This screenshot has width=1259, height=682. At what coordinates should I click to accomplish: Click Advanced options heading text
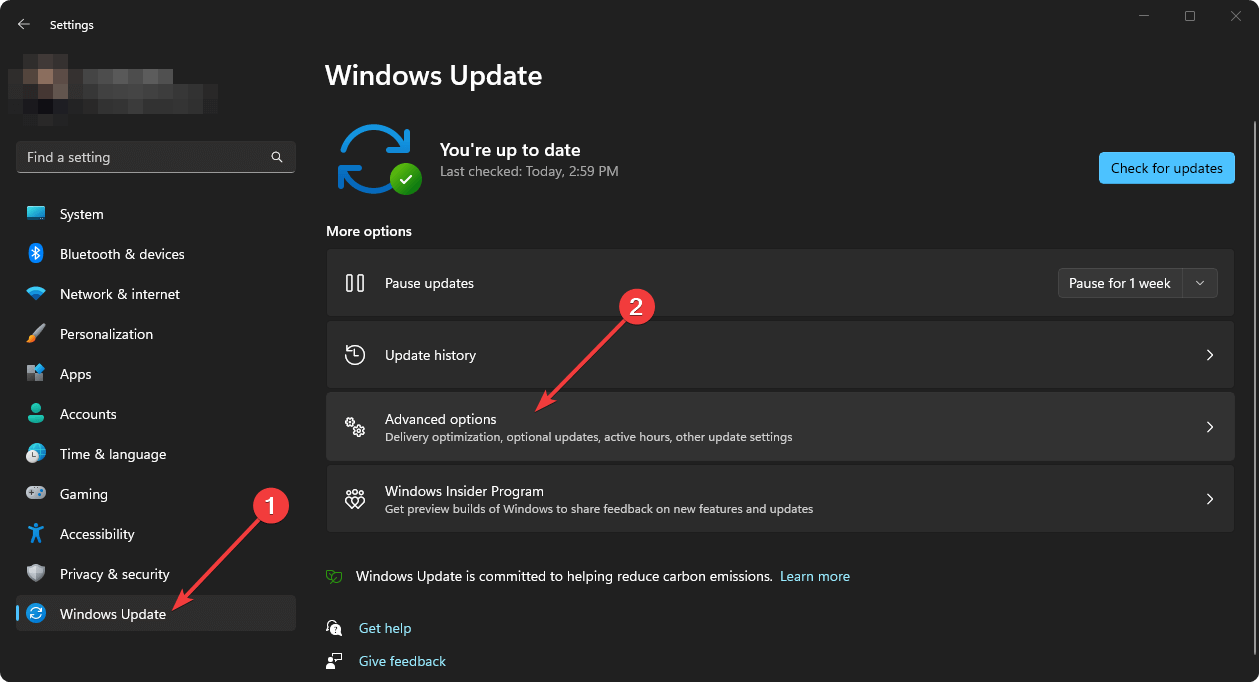[441, 419]
